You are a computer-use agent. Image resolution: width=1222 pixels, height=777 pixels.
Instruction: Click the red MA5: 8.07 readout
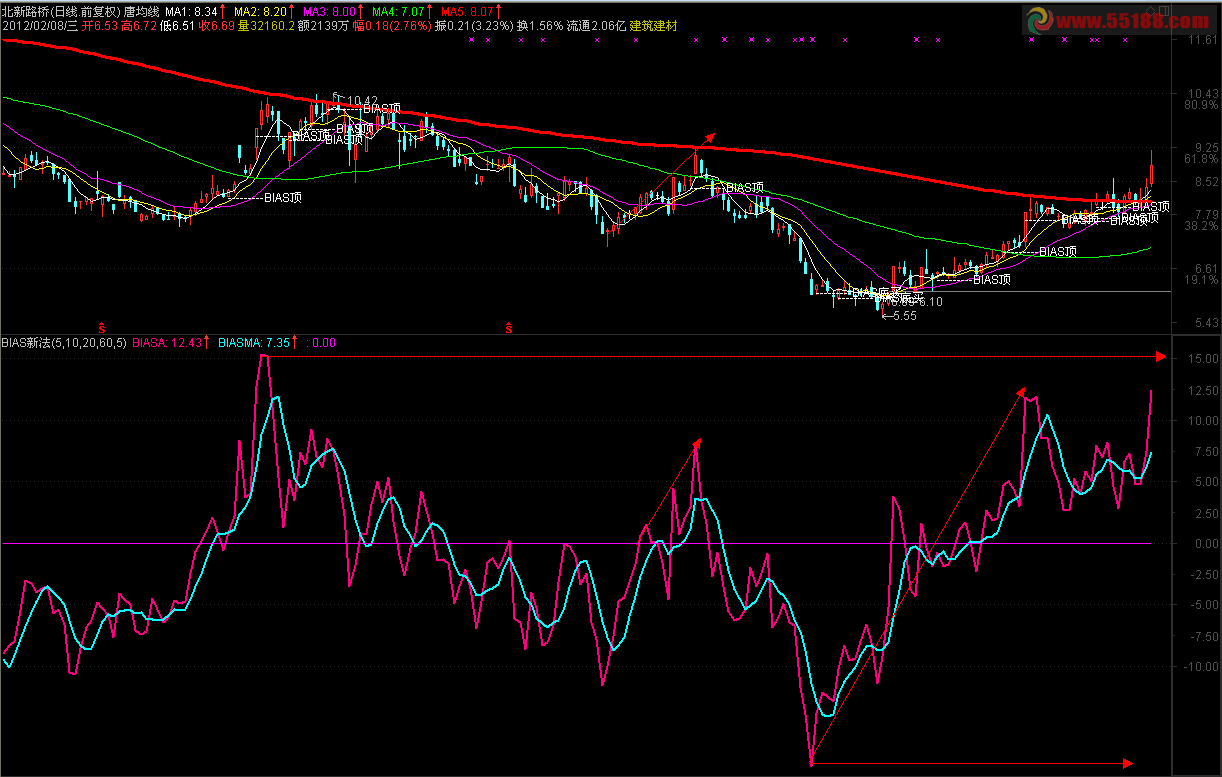[x=467, y=11]
